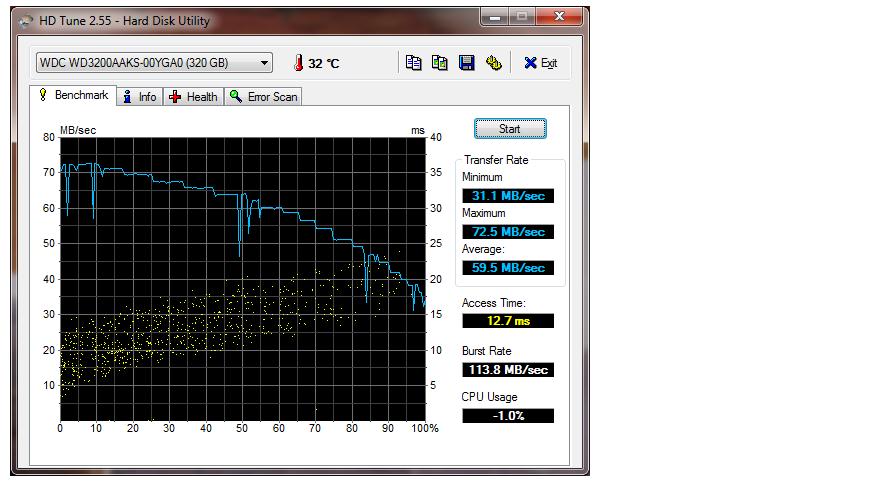
Task: Click the CPU Usage -1.0% readout
Action: click(x=507, y=415)
